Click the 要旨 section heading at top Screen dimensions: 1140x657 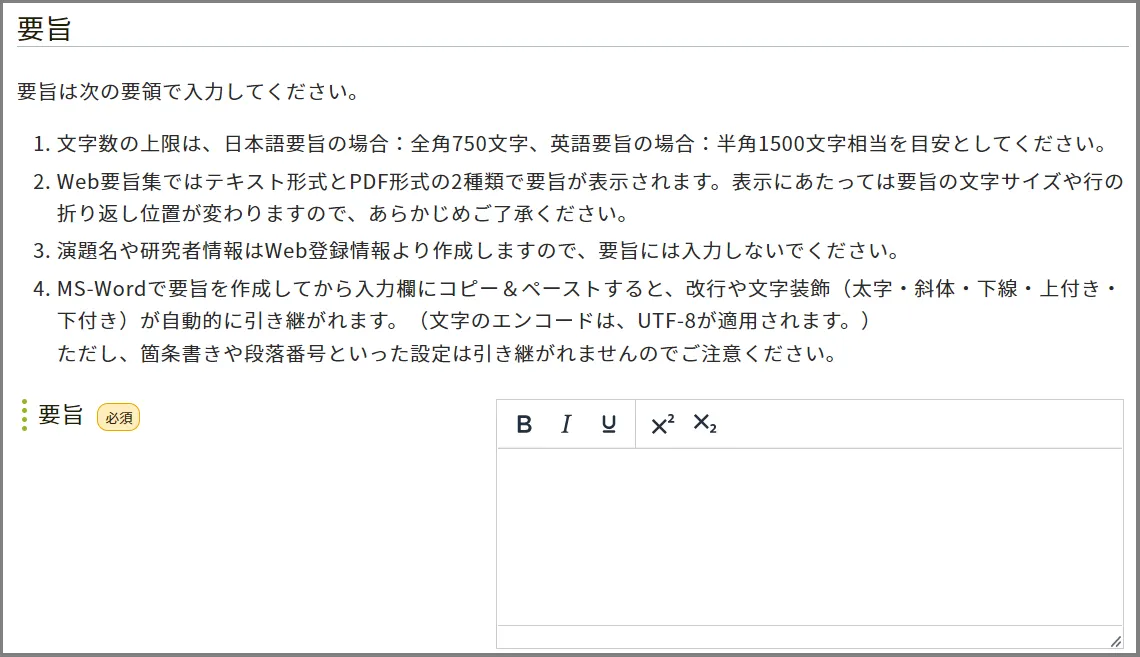[44, 29]
